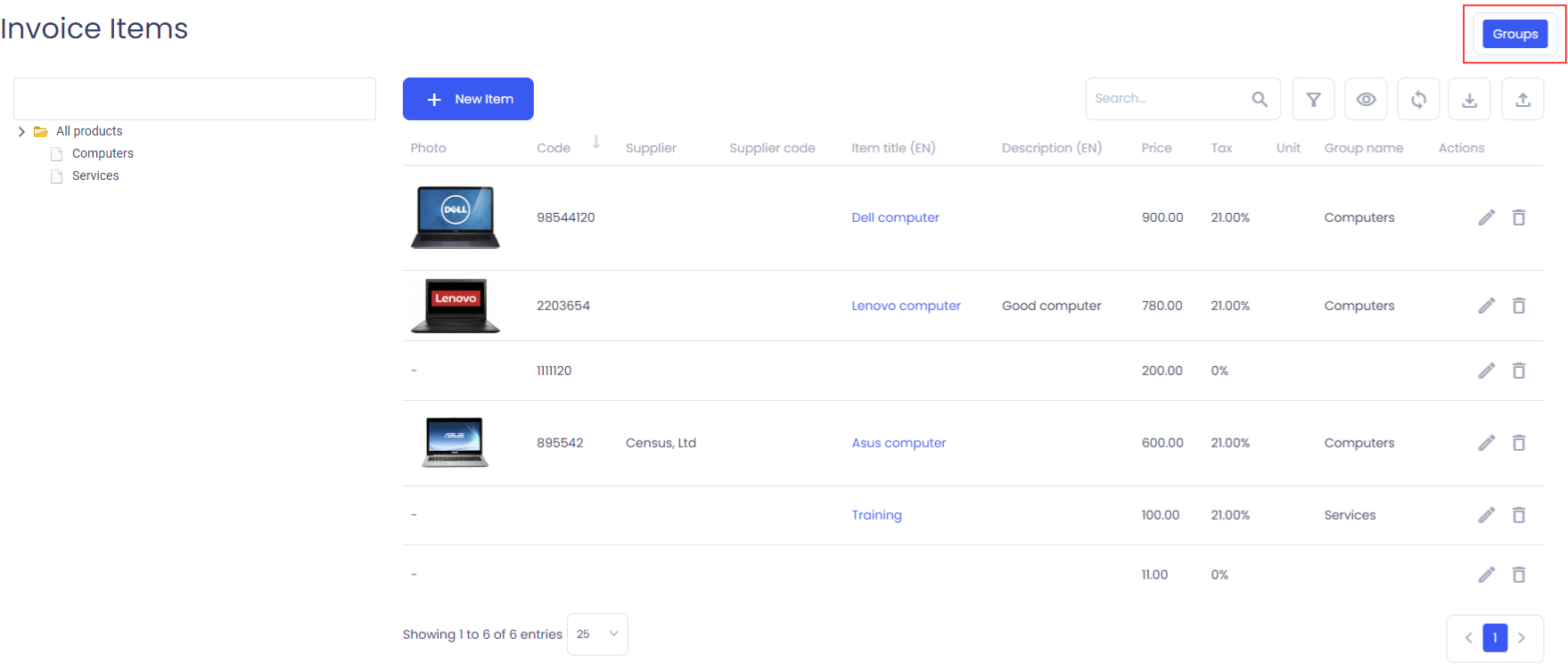
Task: Click the tree filter input box
Action: point(194,99)
